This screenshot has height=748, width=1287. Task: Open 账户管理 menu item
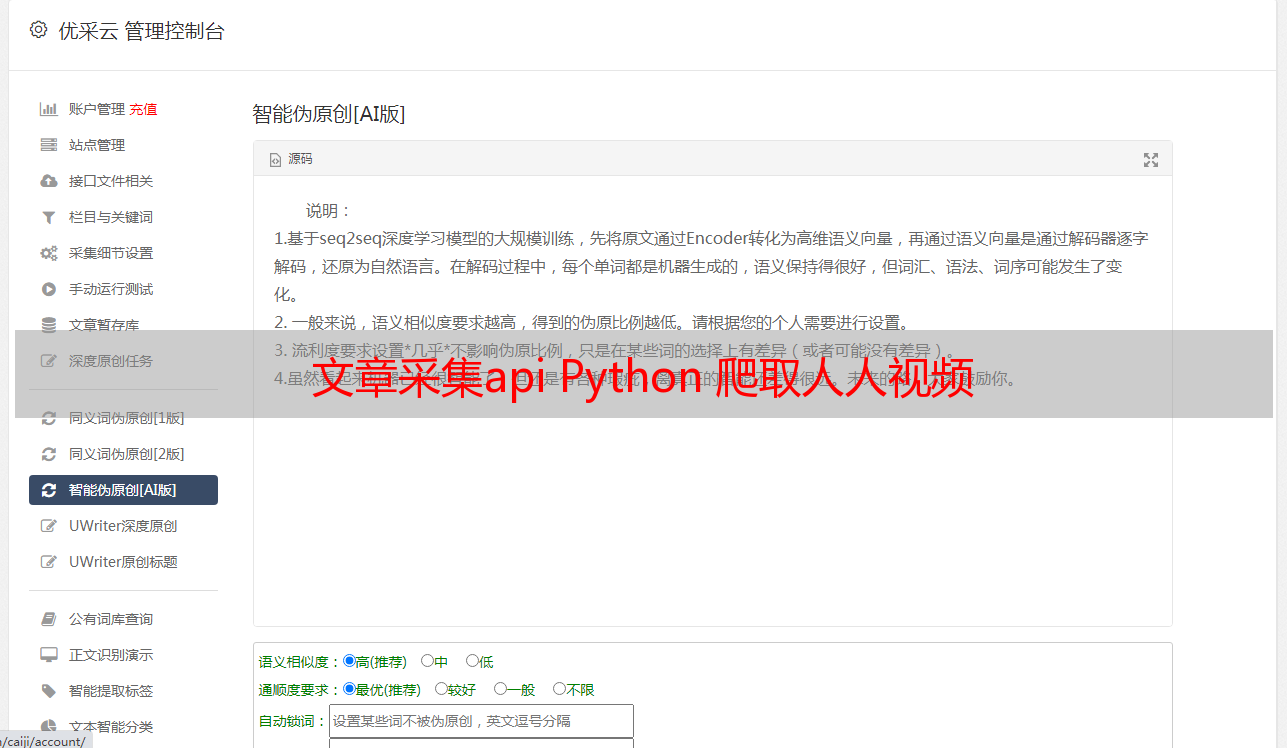click(x=97, y=109)
